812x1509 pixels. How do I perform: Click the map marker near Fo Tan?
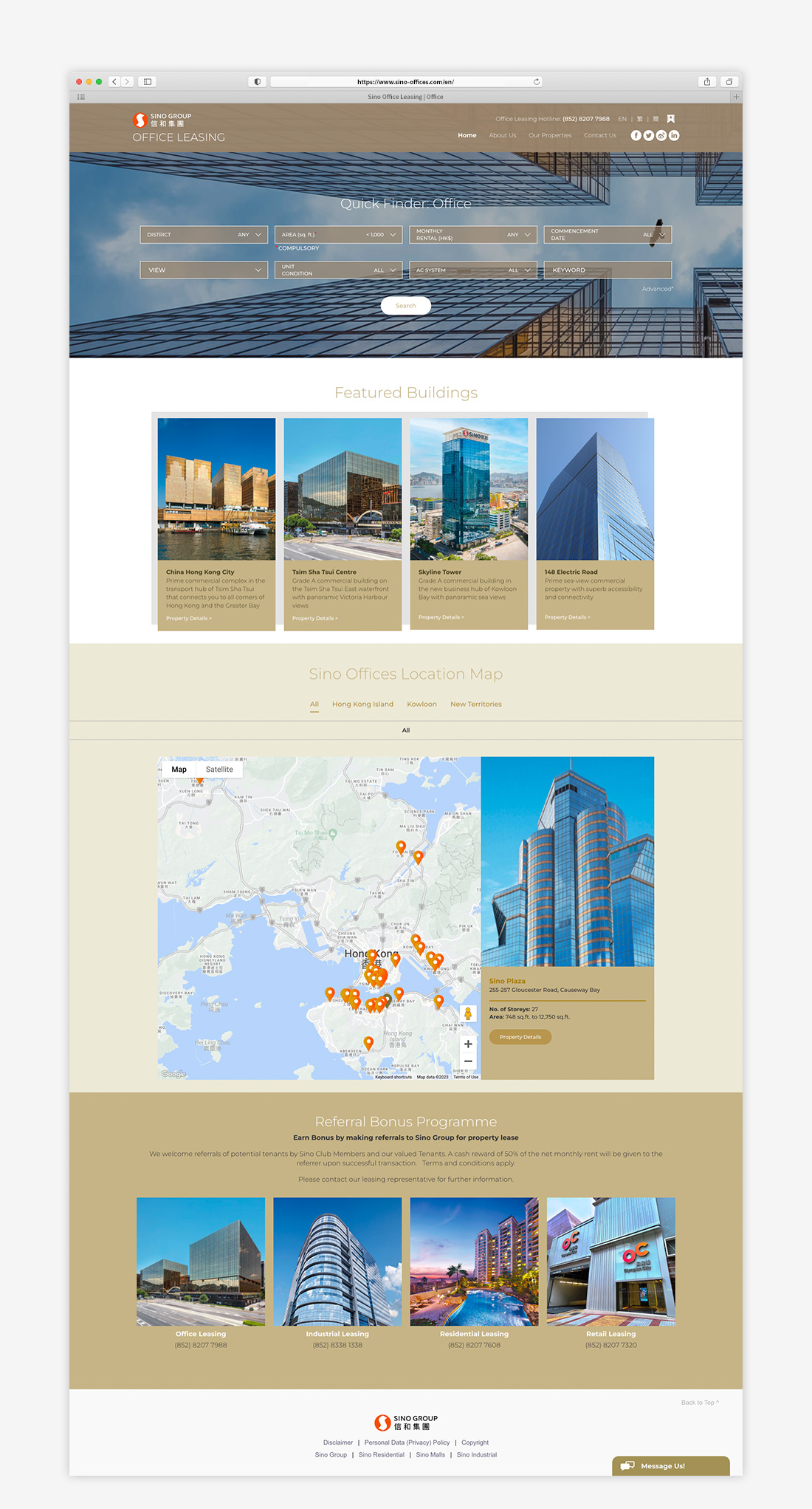[401, 847]
